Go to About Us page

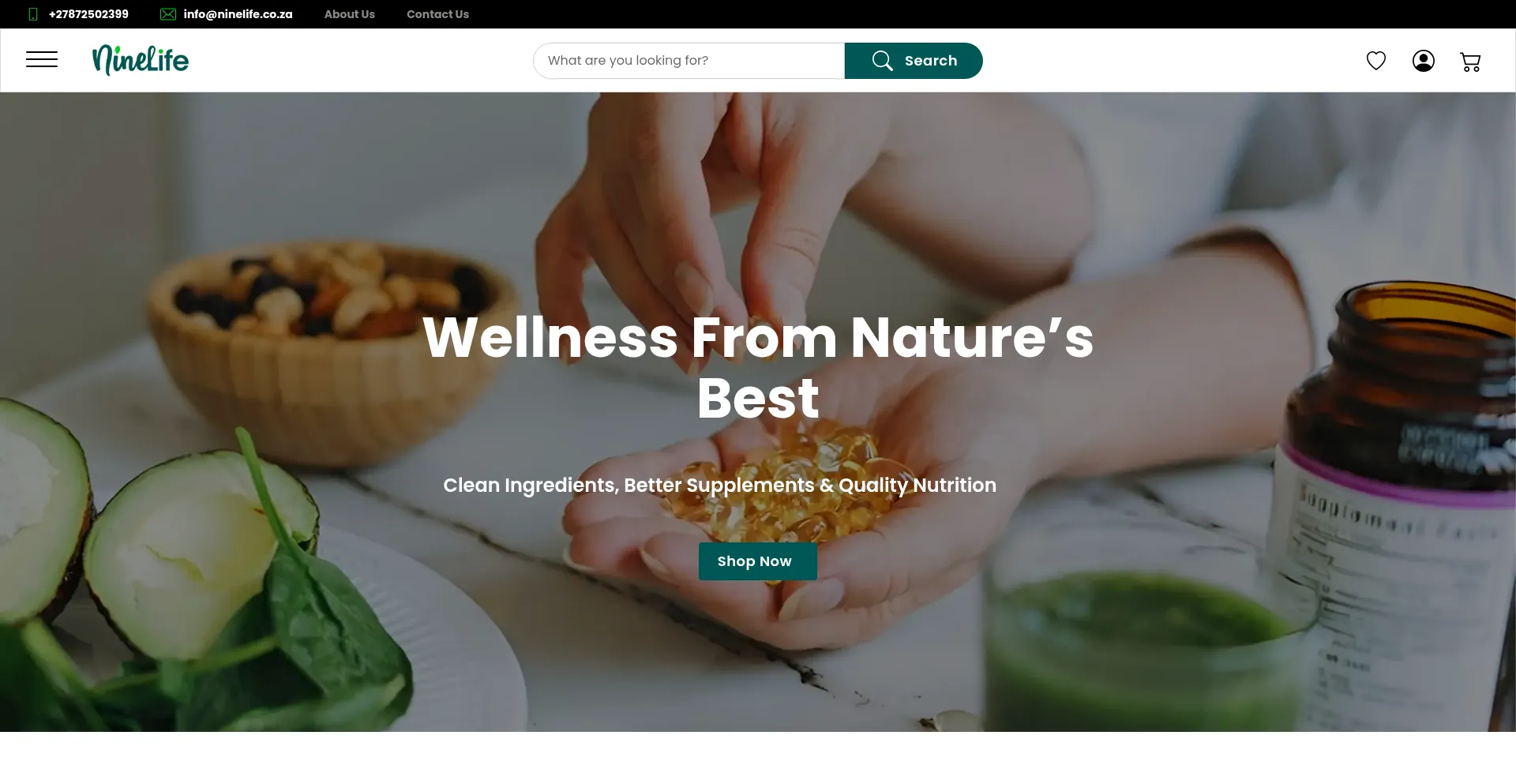[x=350, y=14]
